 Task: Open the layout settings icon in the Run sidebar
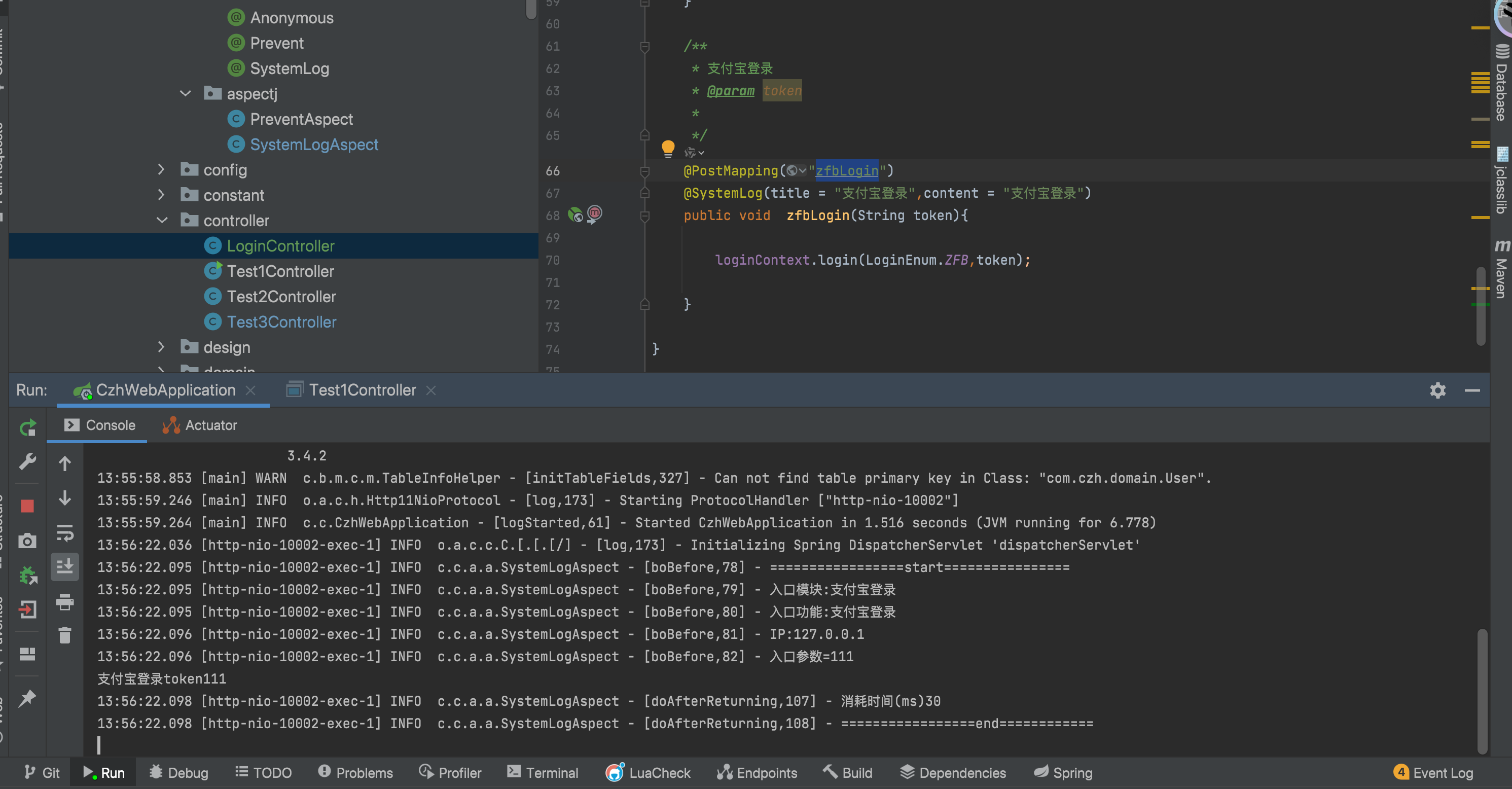[x=27, y=654]
